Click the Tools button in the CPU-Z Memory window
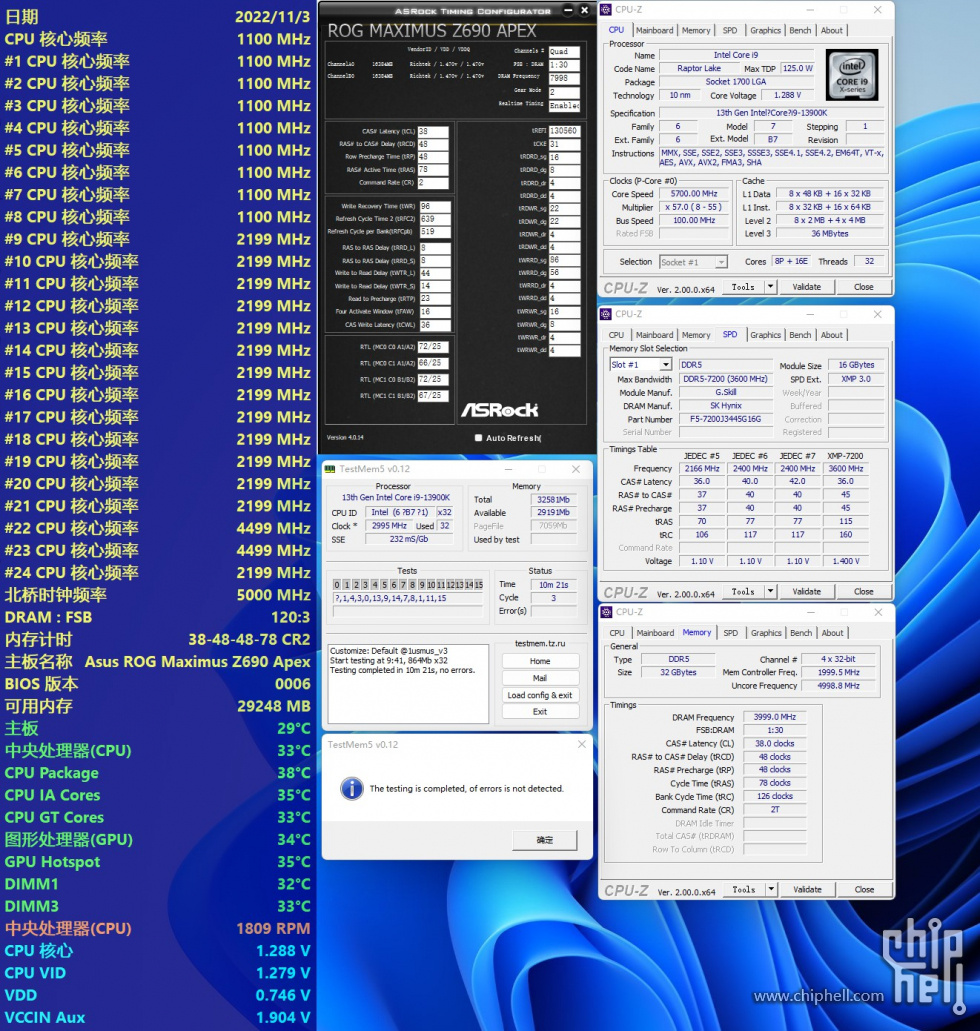 click(744, 890)
